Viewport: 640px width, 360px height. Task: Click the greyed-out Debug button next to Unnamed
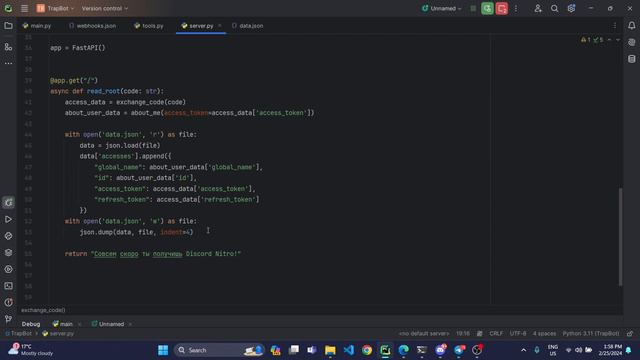point(473,8)
